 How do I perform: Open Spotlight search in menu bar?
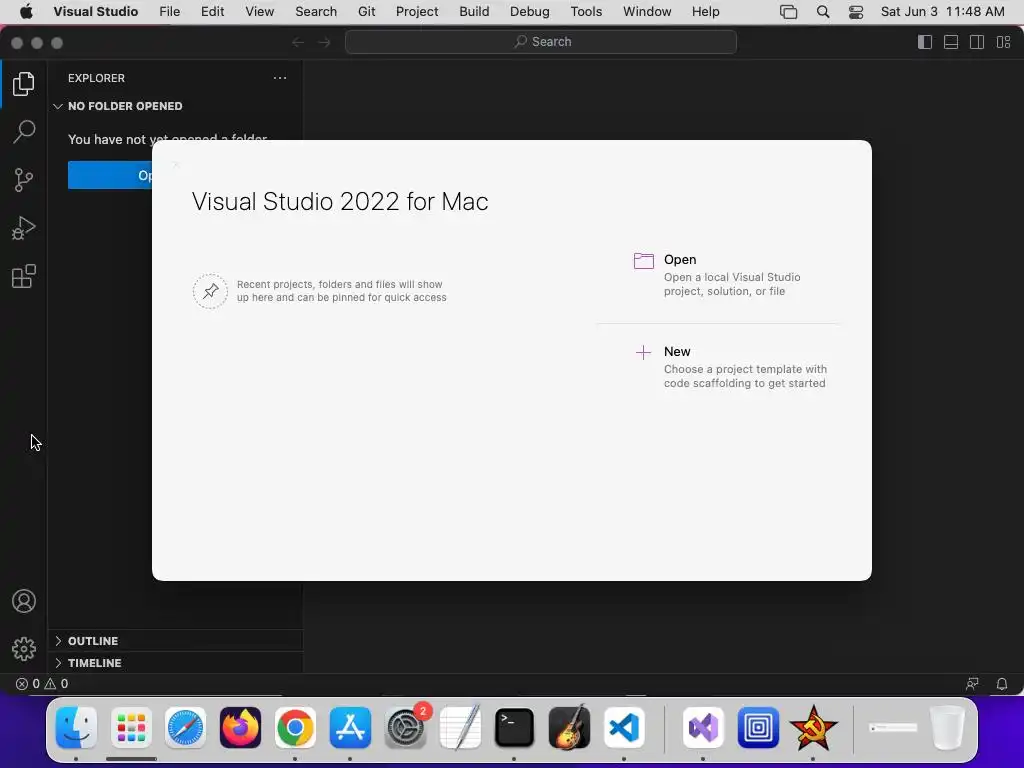823,12
